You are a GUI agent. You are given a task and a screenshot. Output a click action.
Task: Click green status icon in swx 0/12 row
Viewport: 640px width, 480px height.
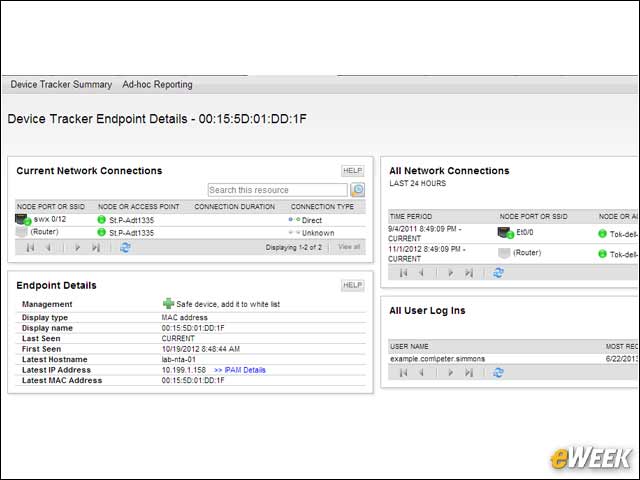point(102,220)
